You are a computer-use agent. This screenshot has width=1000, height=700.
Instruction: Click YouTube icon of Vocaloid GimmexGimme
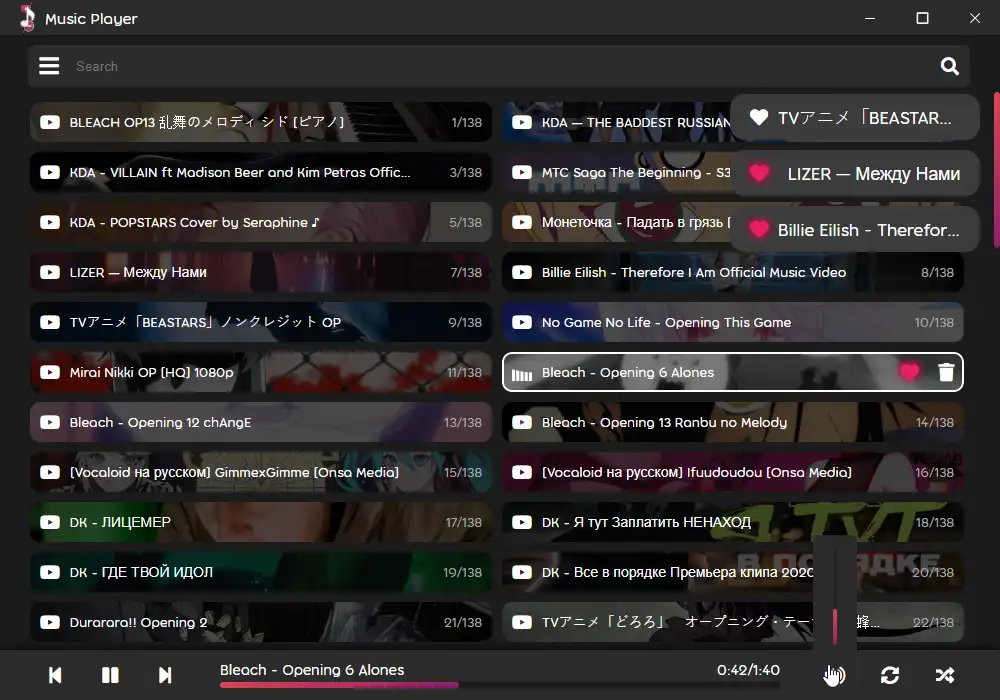[x=50, y=472]
